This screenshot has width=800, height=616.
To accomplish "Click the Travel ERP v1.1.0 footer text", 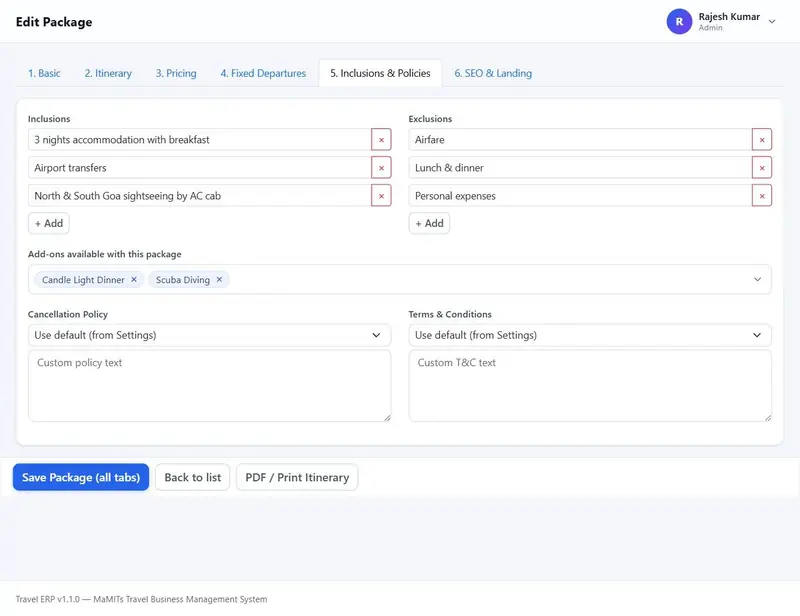I will click(x=141, y=599).
